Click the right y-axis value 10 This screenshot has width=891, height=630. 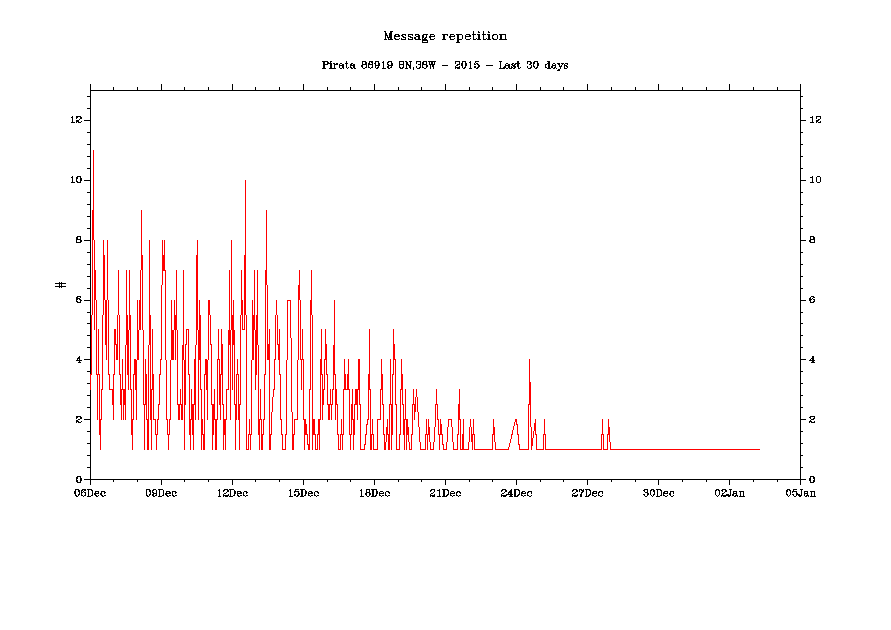(x=815, y=180)
